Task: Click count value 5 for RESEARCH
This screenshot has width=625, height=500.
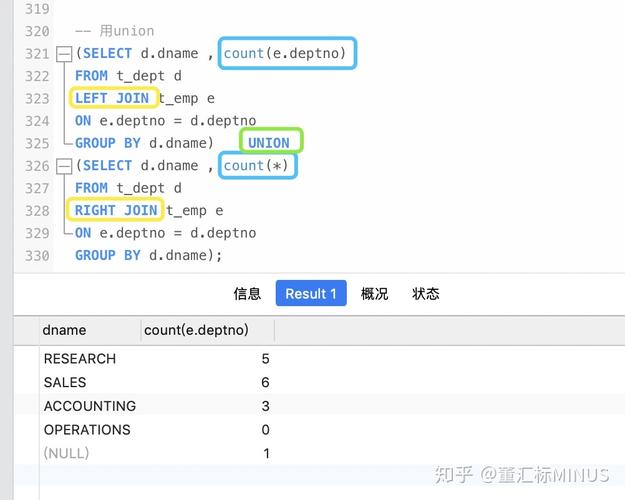Action: tap(265, 359)
